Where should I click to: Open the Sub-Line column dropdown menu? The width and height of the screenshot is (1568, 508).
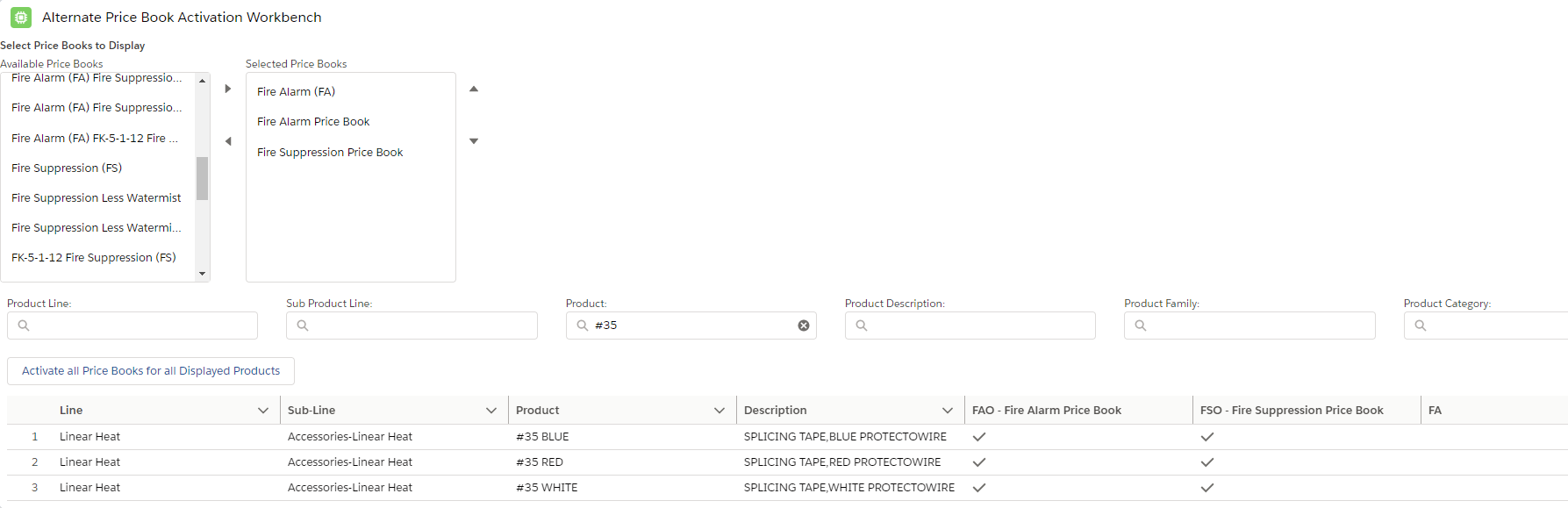pos(491,411)
